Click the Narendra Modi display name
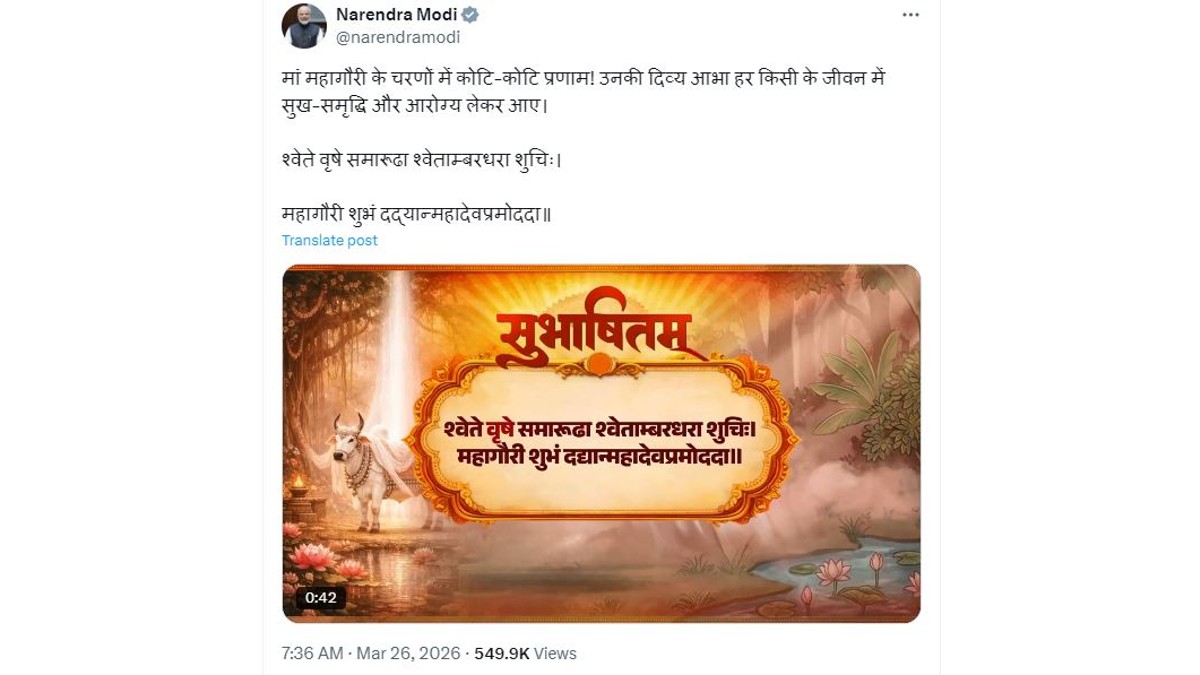The height and width of the screenshot is (675, 1200). click(x=396, y=14)
